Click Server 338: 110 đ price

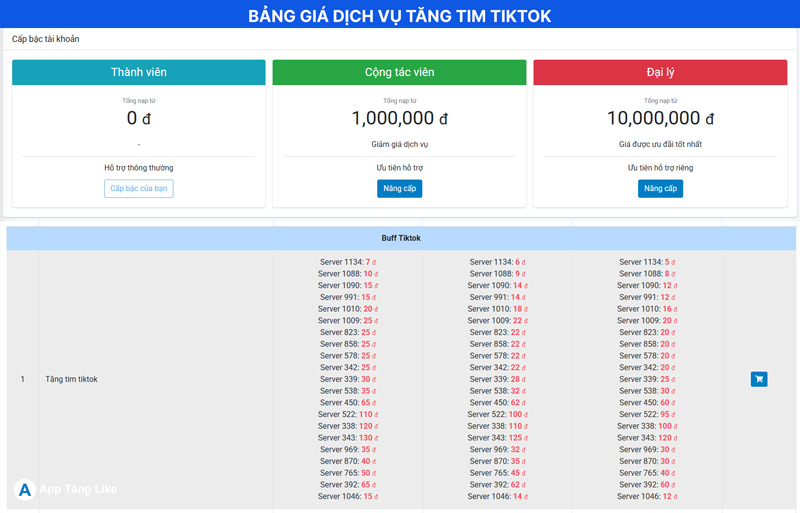(x=497, y=426)
